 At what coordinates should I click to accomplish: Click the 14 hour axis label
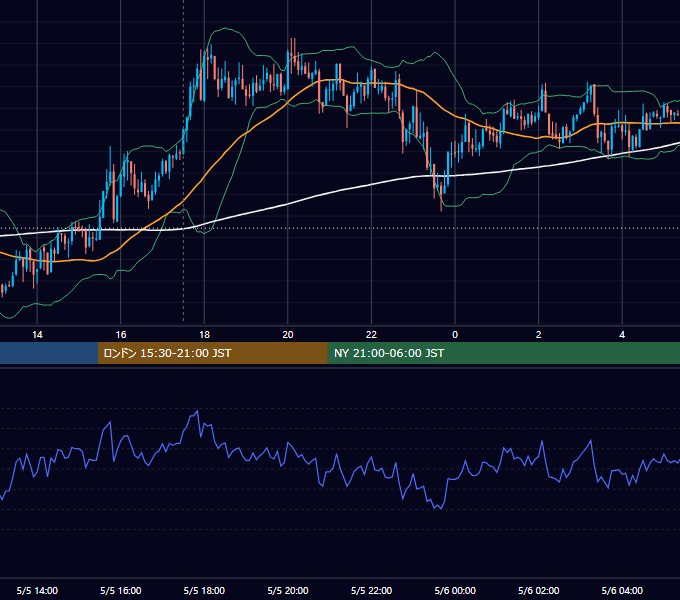(x=37, y=335)
